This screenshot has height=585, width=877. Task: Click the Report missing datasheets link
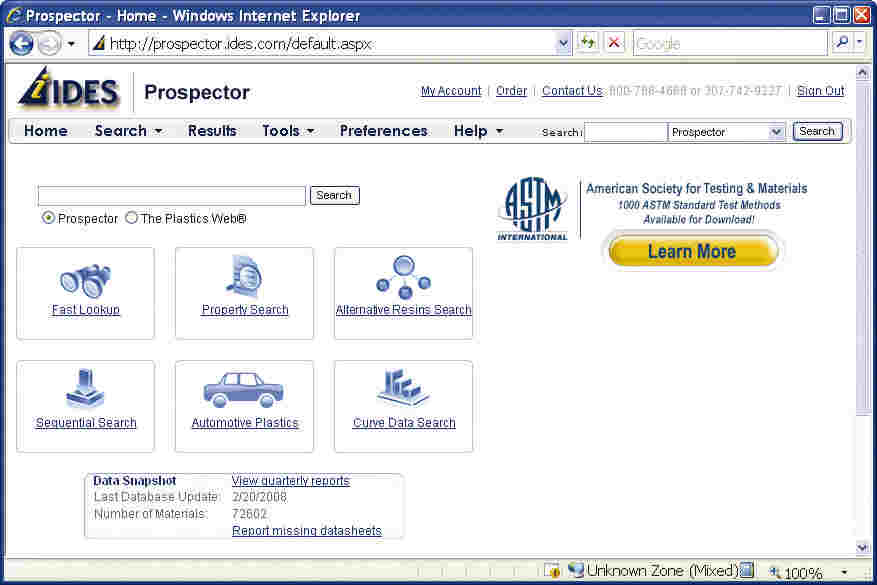tap(307, 531)
